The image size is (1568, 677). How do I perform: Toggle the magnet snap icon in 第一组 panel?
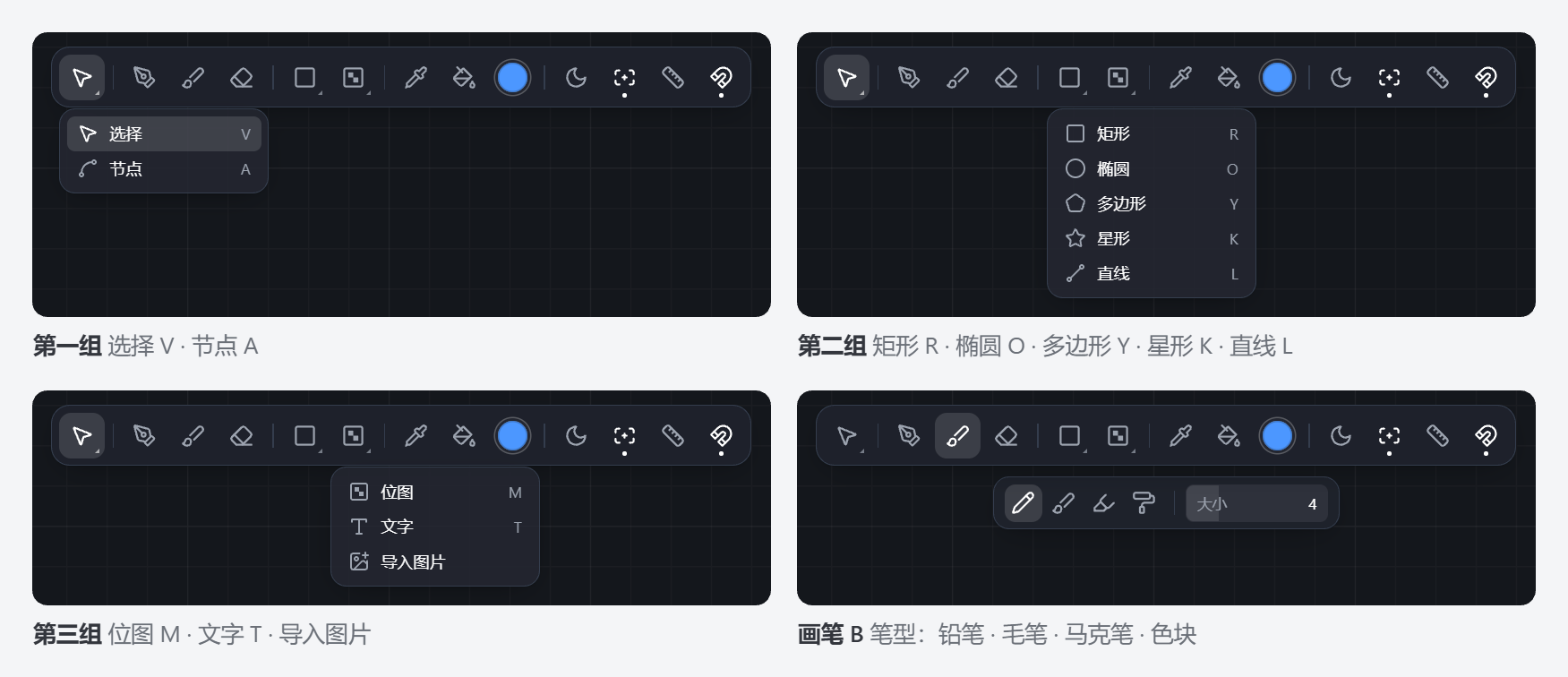coord(721,78)
